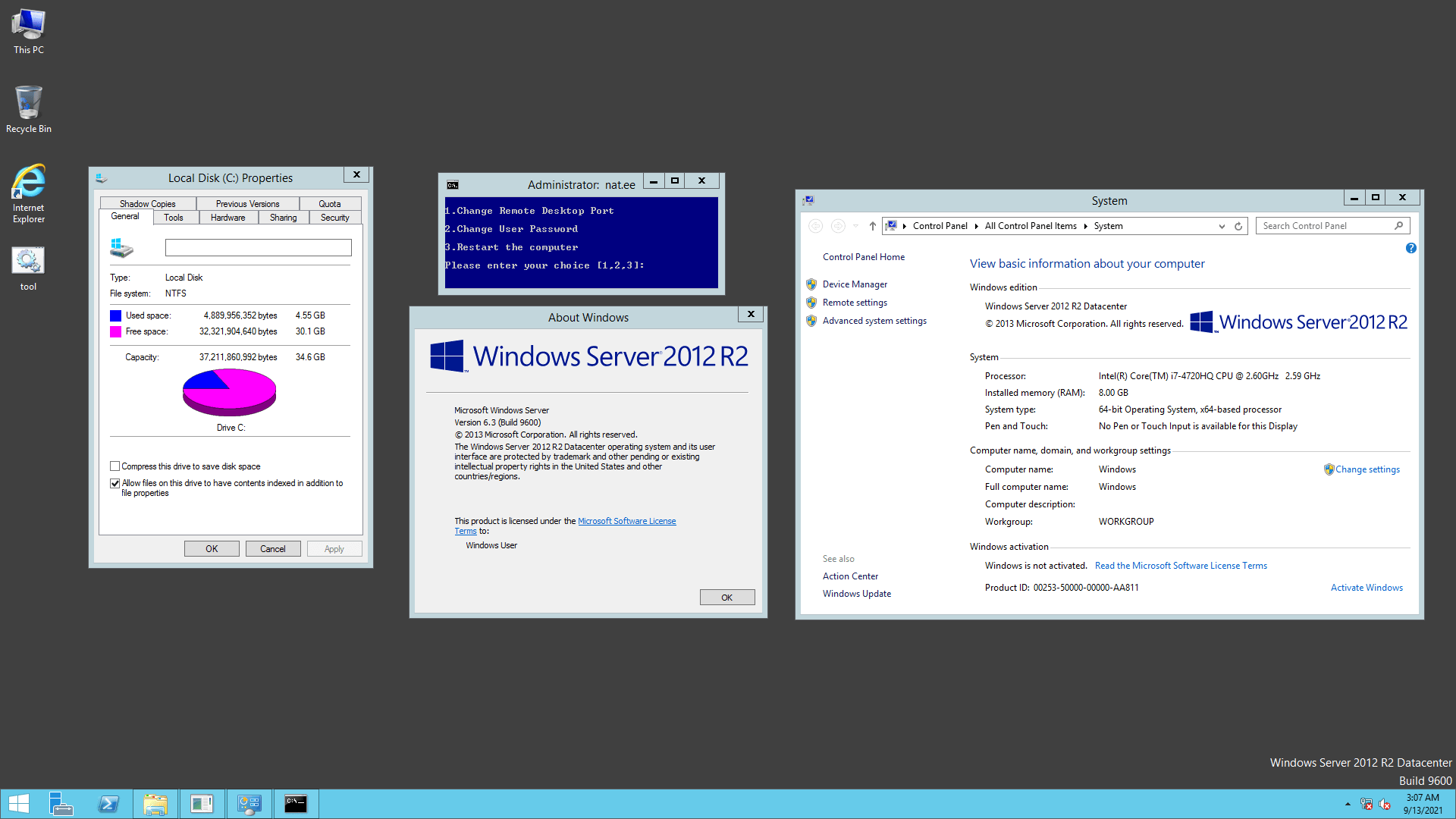Launch Server Manager from taskbar
Image resolution: width=1456 pixels, height=819 pixels.
click(x=61, y=804)
